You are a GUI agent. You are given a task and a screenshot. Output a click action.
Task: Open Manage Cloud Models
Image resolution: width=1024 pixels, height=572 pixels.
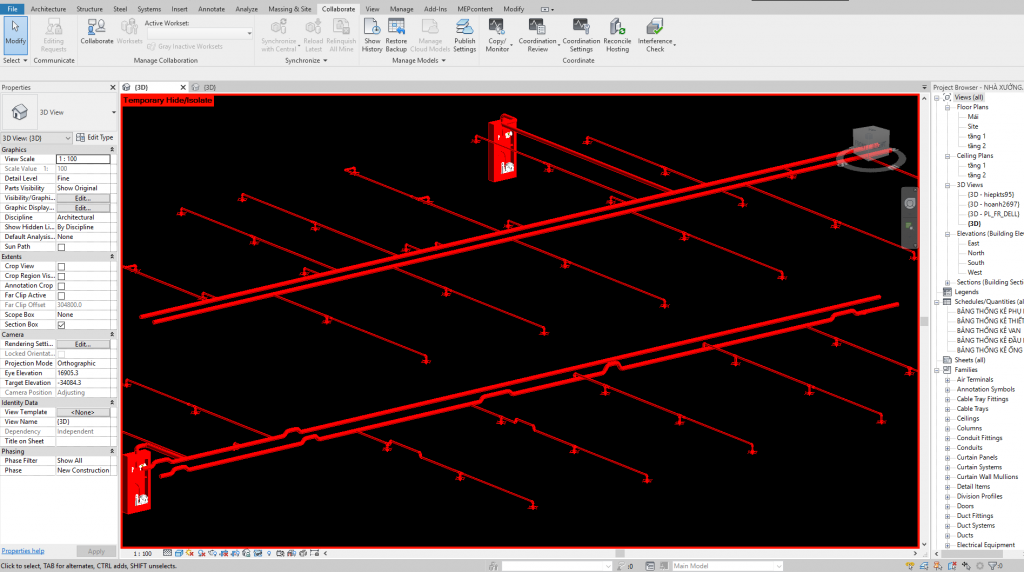(x=430, y=35)
